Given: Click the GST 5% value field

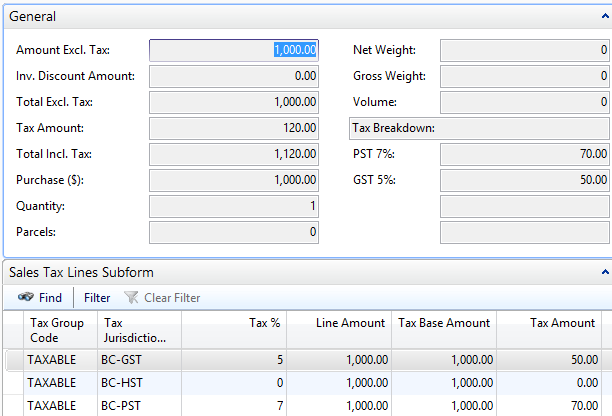Looking at the screenshot, I should (525, 180).
